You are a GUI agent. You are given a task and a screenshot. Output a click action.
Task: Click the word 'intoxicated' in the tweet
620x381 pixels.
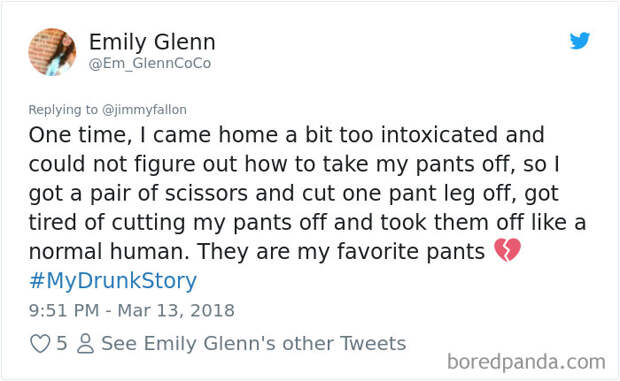[x=439, y=135]
